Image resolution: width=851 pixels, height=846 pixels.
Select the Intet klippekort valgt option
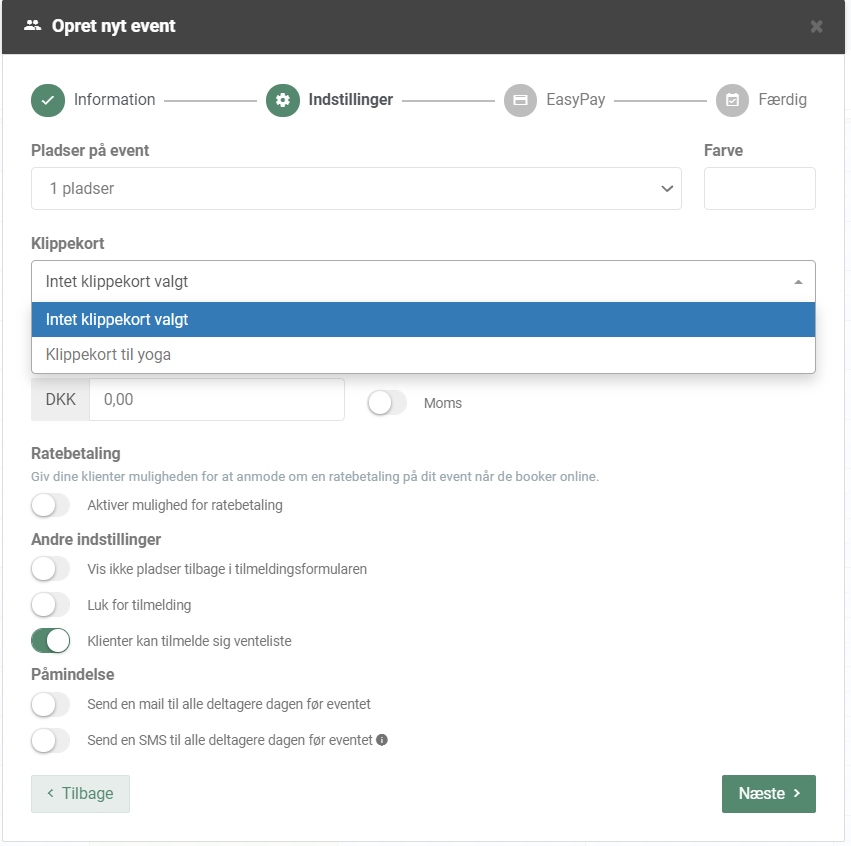(423, 320)
